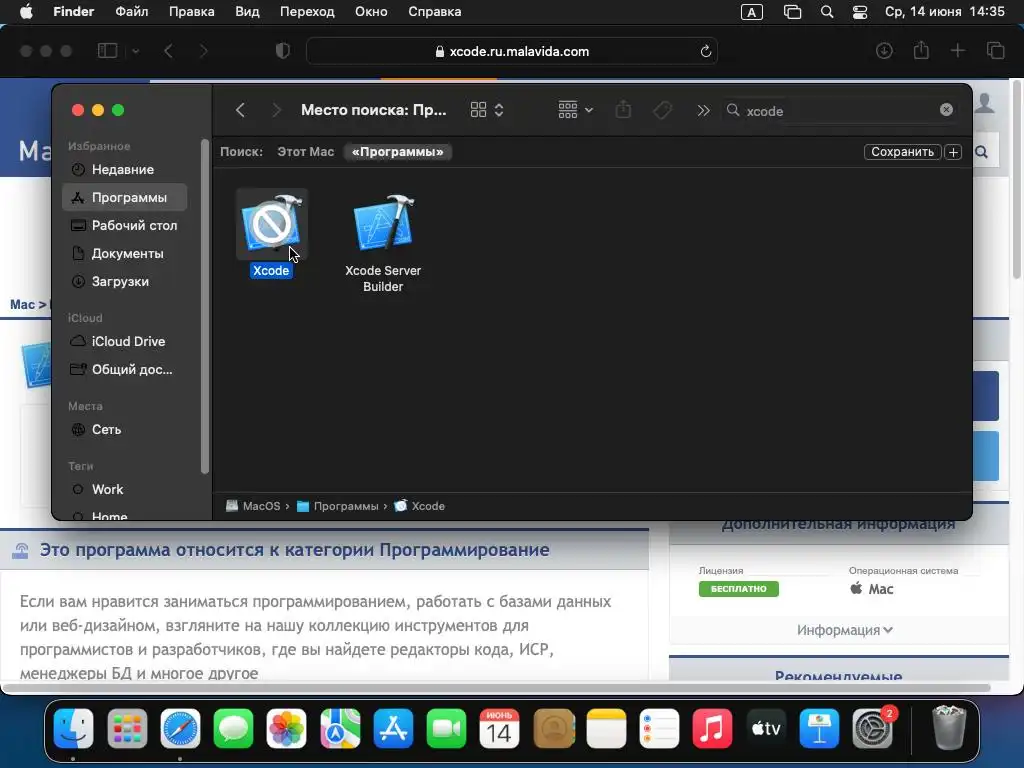Open the Trash in the Dock

948,728
